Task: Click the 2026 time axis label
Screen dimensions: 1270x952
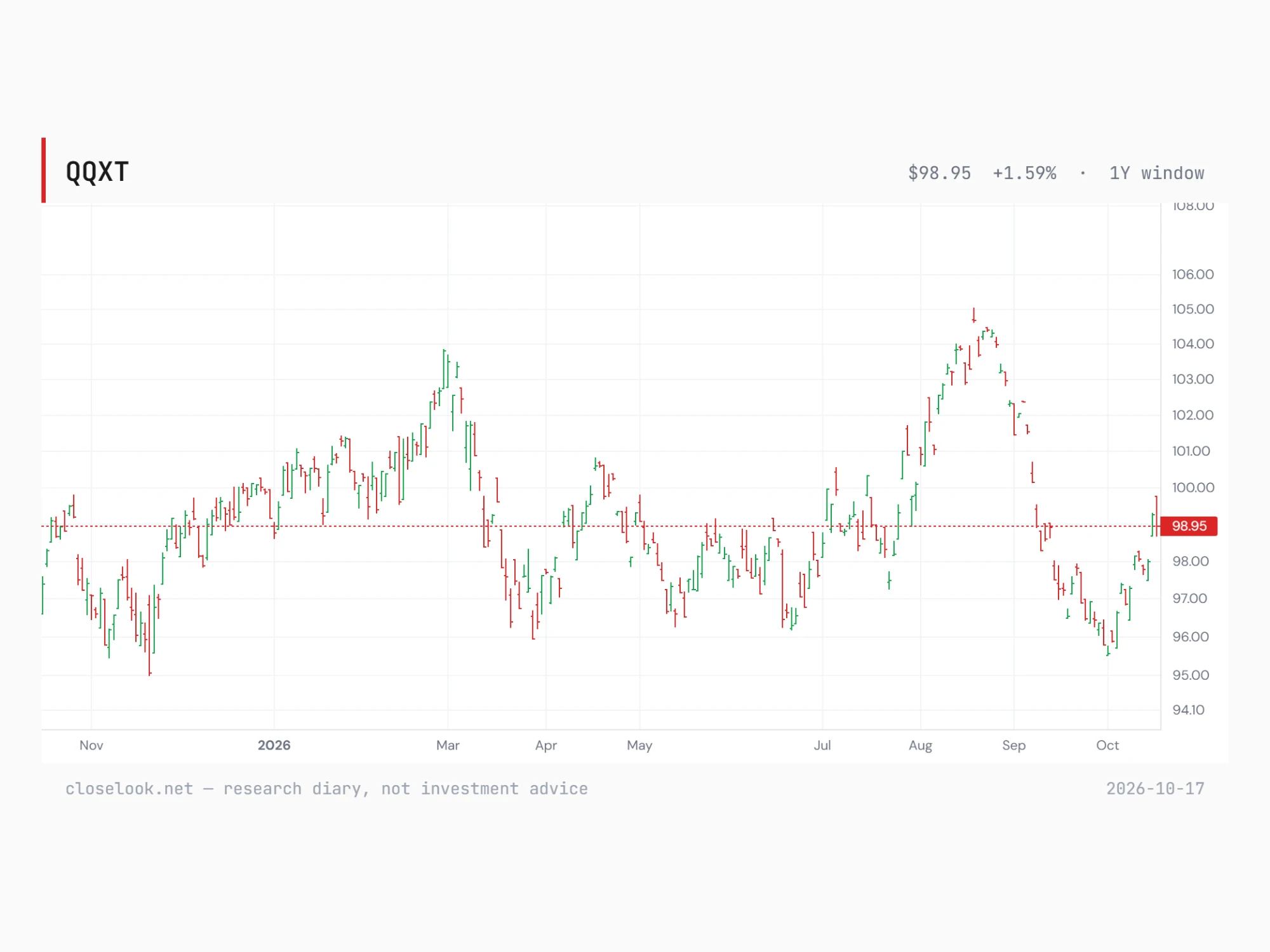Action: [274, 746]
